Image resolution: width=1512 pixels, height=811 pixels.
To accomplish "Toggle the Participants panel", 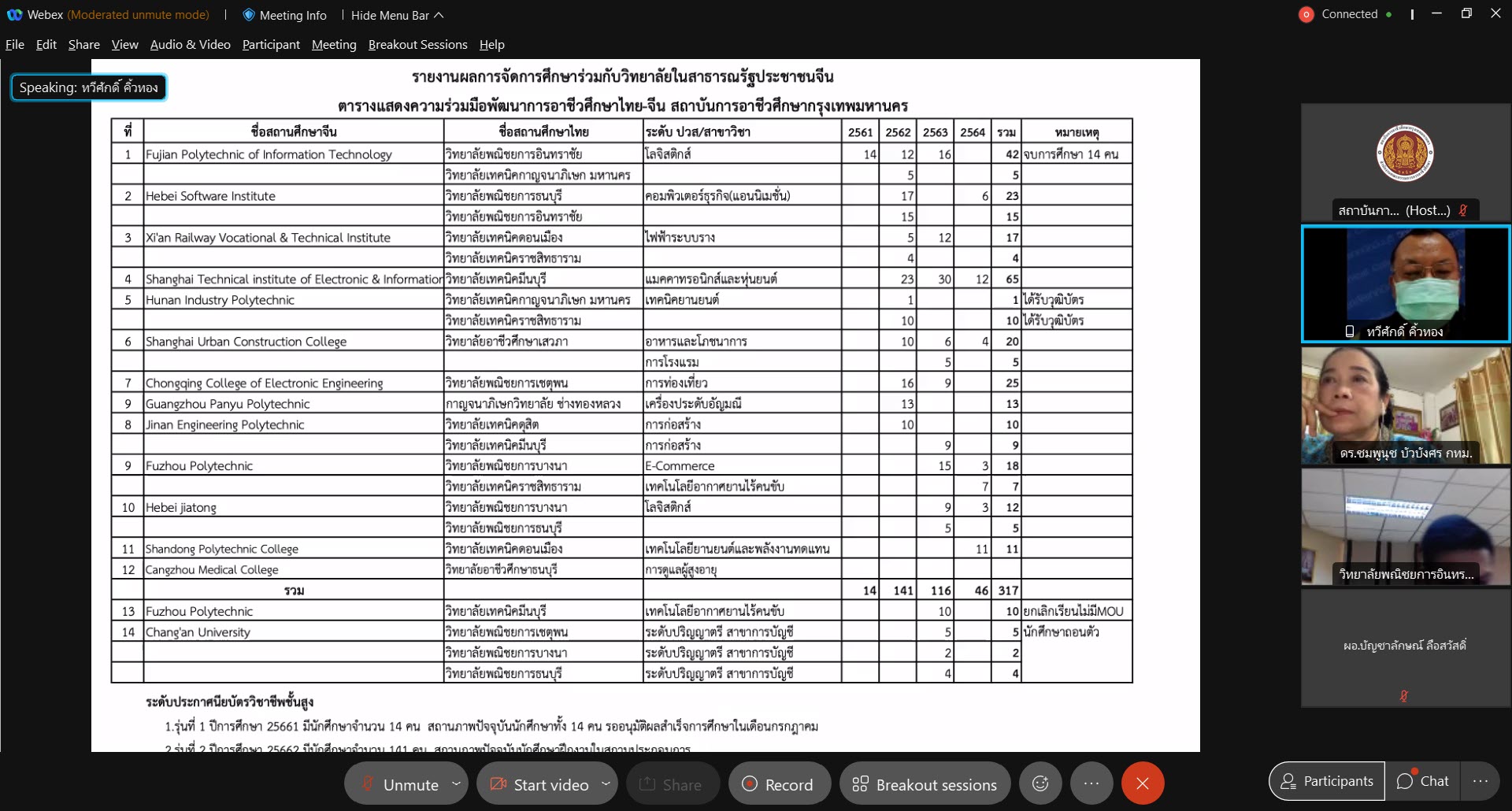I will [x=1327, y=781].
